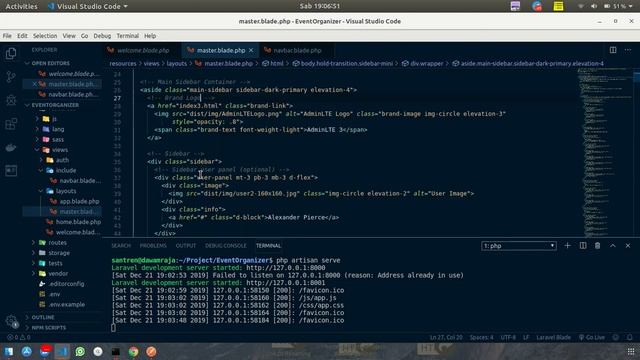
Task: Open the Terminal menu
Action: (128, 36)
